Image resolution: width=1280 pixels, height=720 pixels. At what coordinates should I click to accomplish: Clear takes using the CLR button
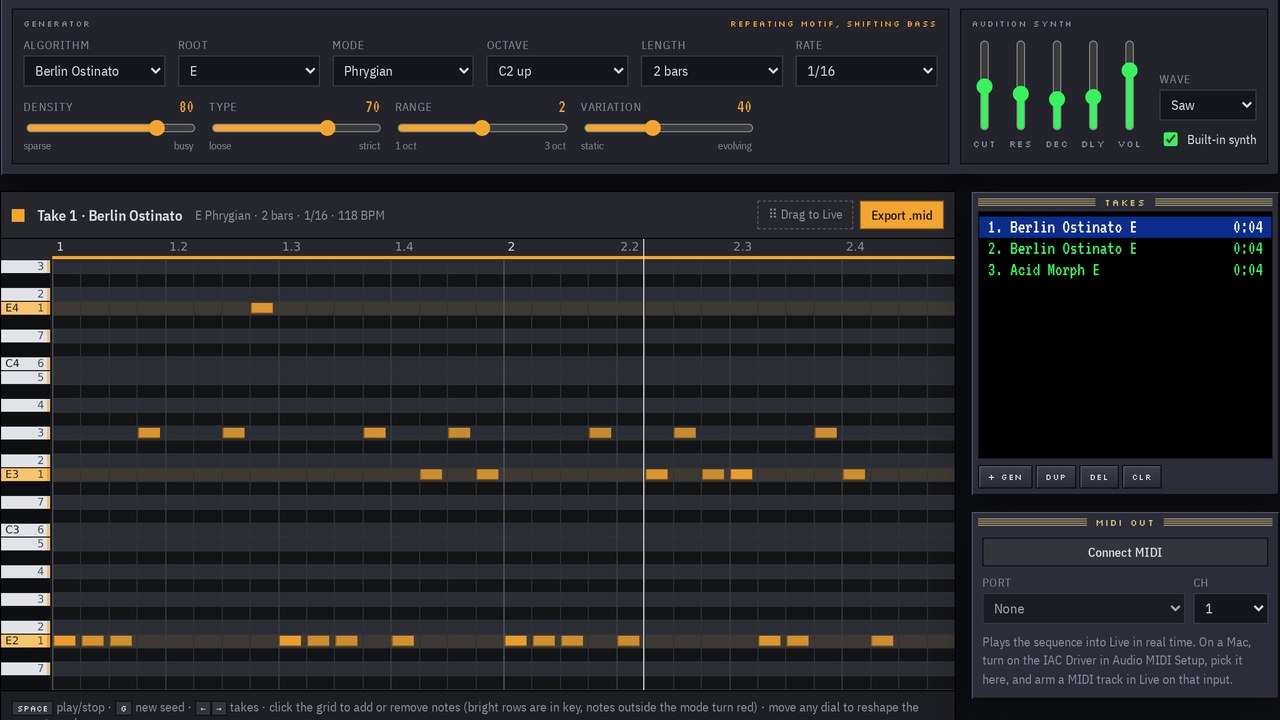[1142, 477]
